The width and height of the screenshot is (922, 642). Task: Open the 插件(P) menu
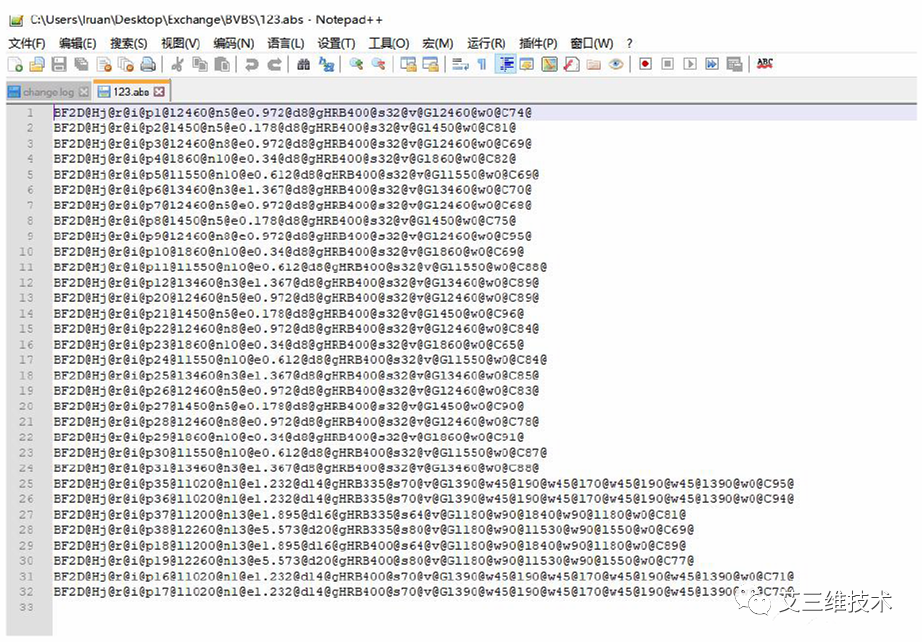[538, 44]
